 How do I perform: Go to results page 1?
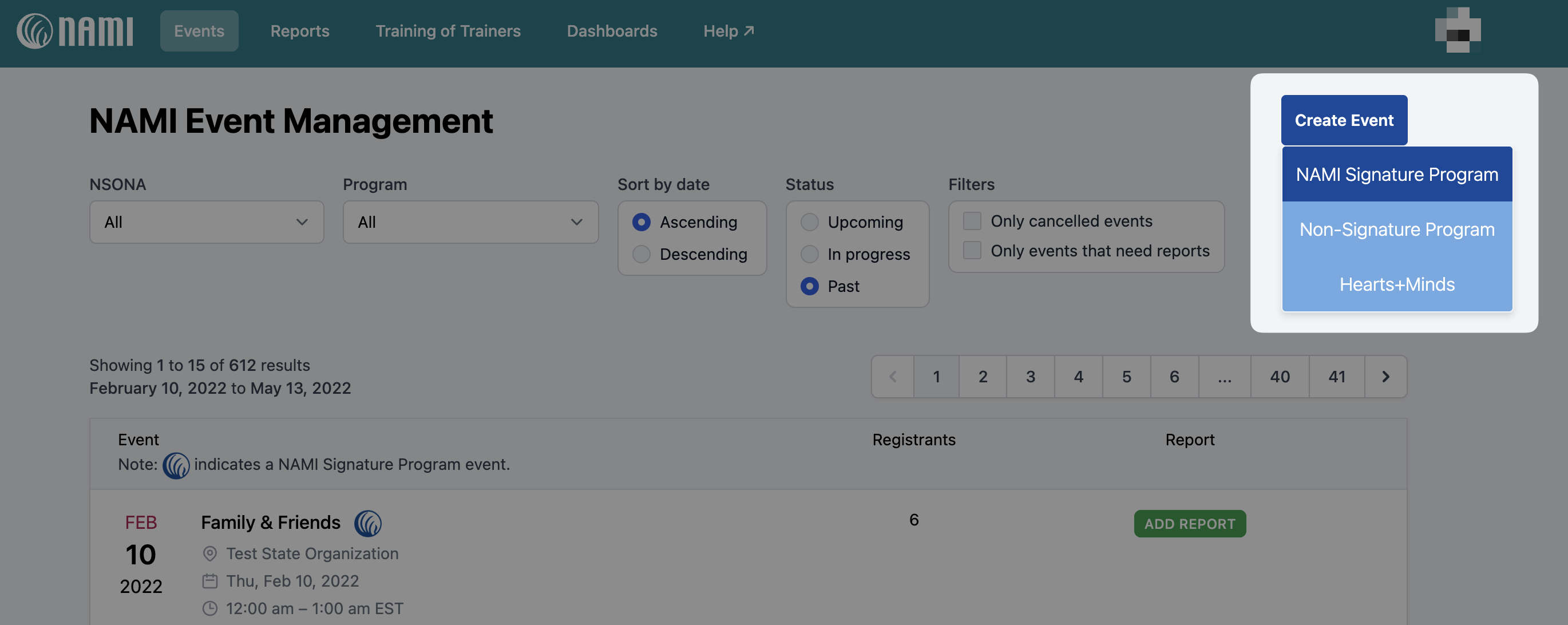pos(936,377)
